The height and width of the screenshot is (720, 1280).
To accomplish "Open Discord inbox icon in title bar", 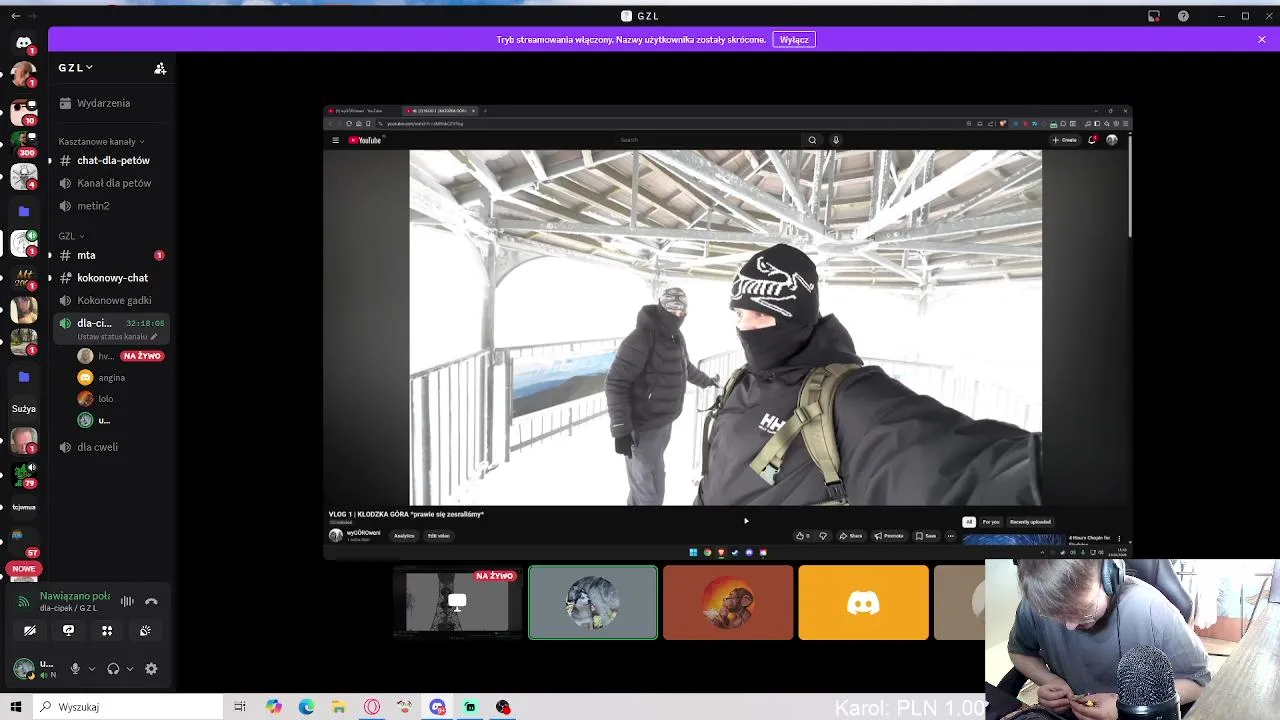I will coord(1153,16).
